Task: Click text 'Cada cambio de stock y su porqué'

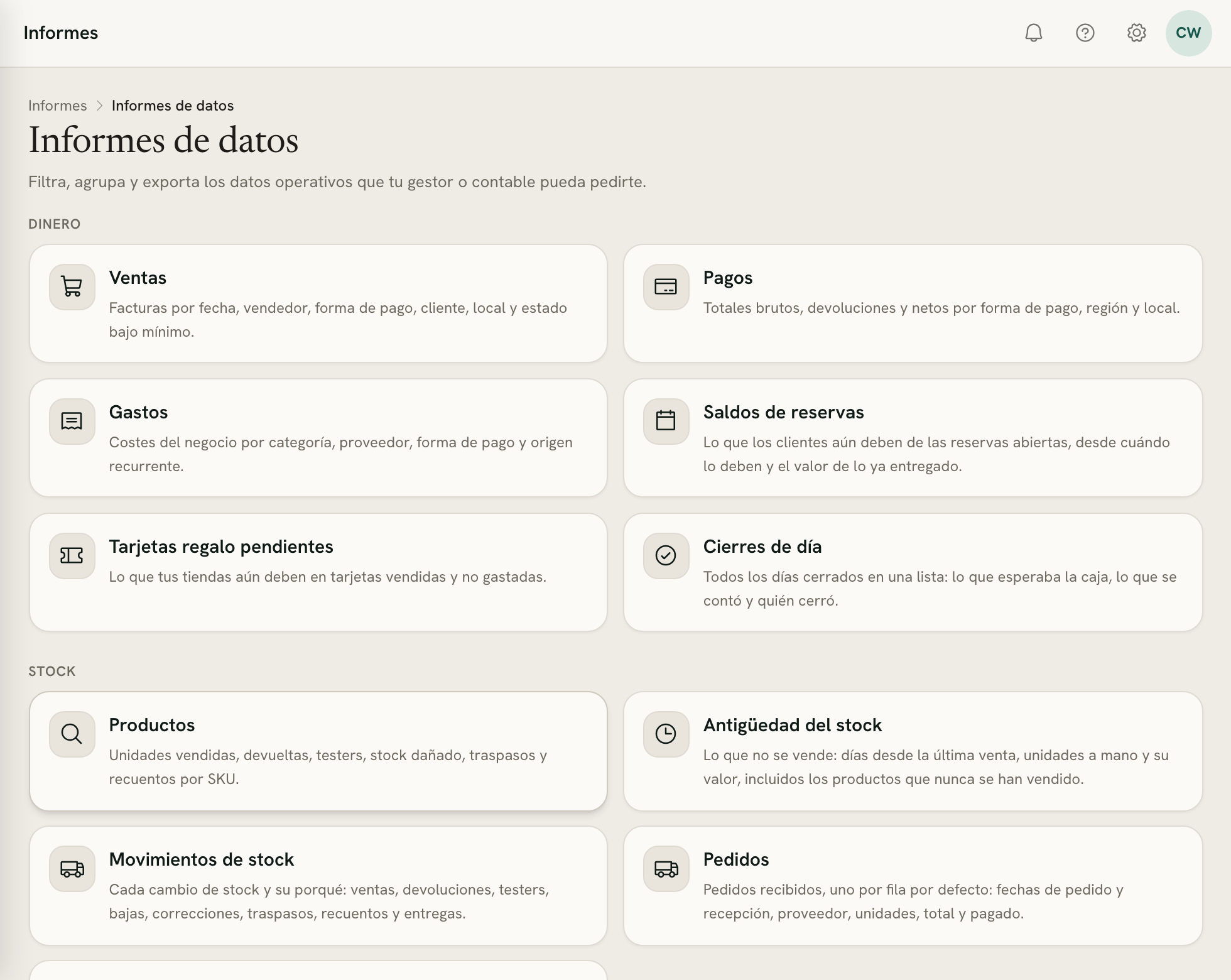Action: [227, 890]
